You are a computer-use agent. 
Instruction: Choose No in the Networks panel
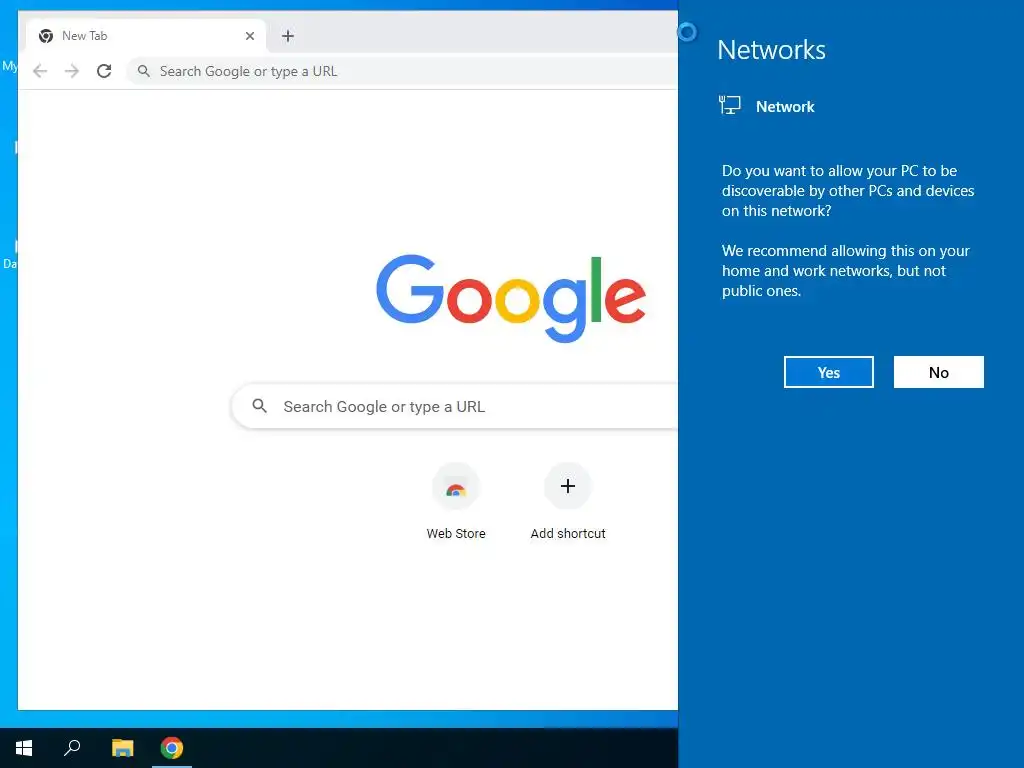click(x=938, y=372)
